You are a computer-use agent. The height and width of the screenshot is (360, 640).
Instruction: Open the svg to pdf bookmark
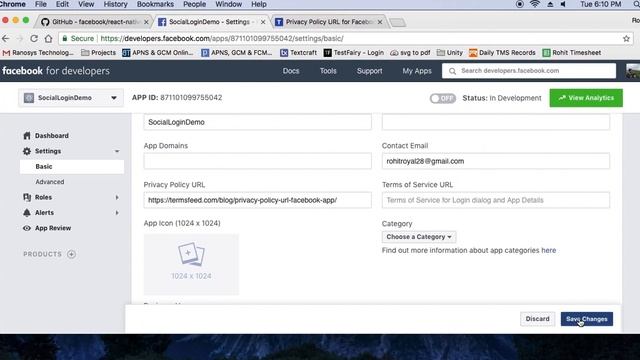click(410, 53)
